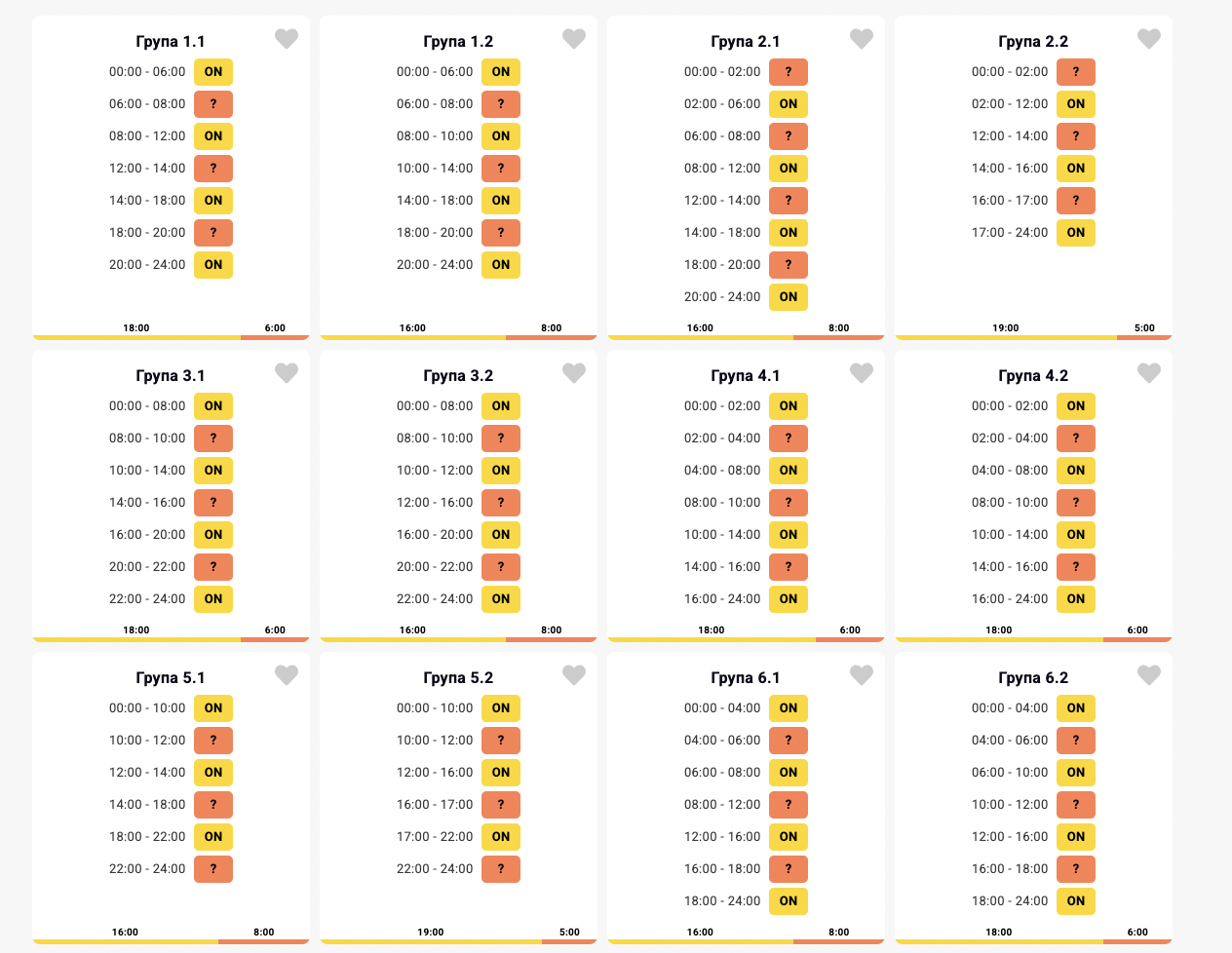The image size is (1232, 953).
Task: Click the ON badge for 18:00 - 24:00 in Група 6.2
Action: point(1075,901)
